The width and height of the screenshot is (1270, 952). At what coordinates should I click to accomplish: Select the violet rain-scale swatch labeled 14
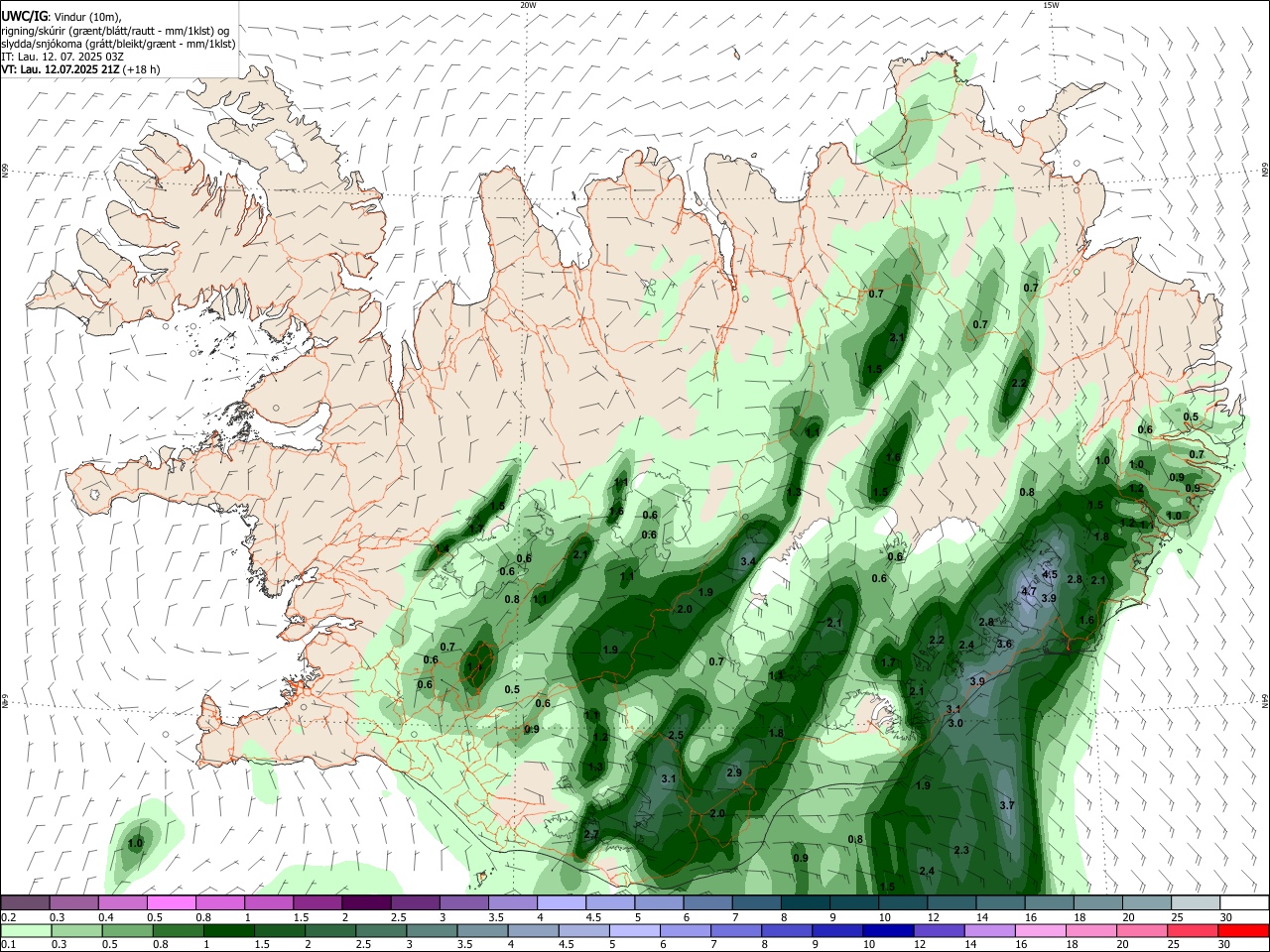click(991, 930)
